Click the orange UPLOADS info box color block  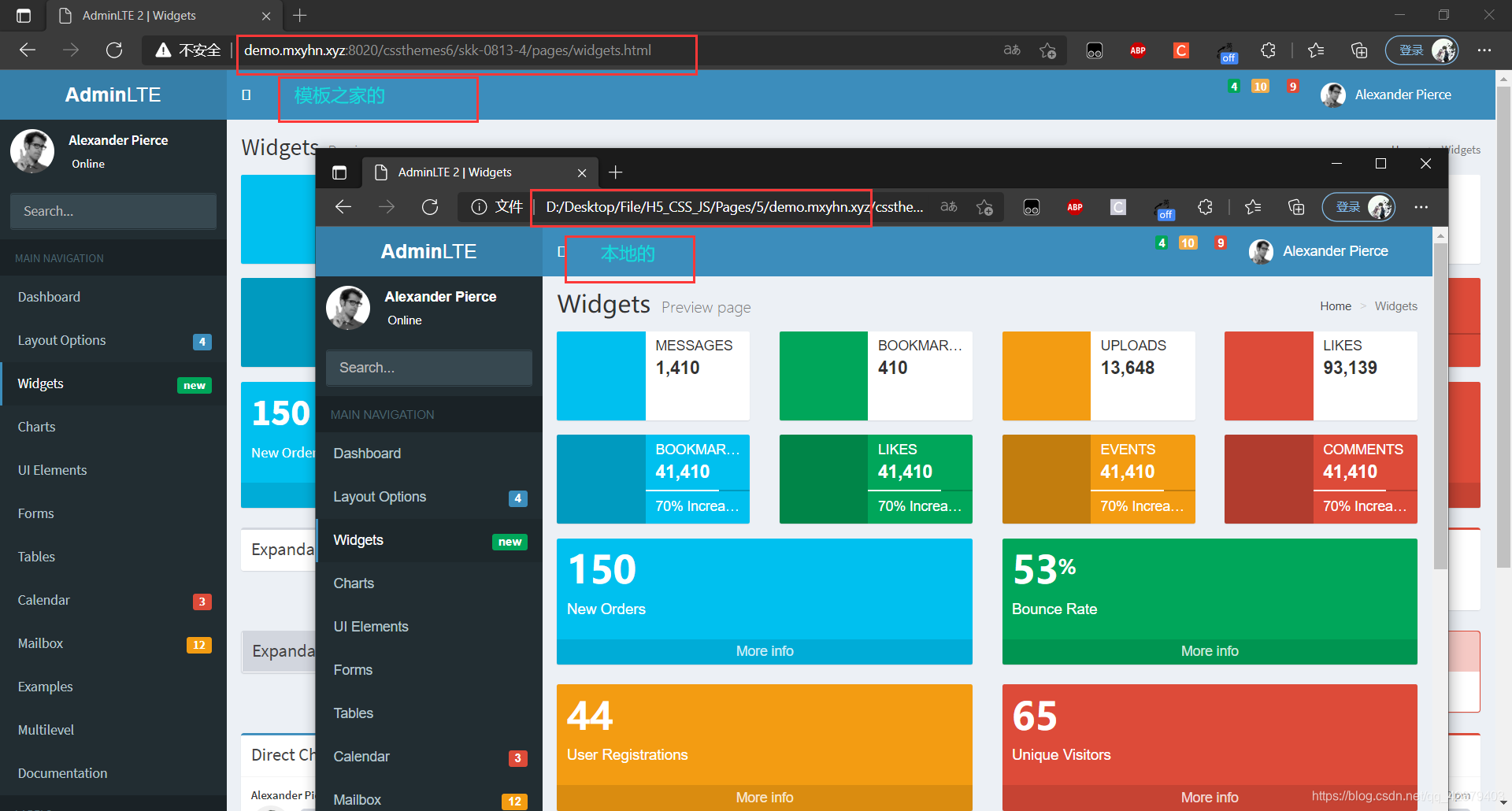pyautogui.click(x=1047, y=376)
